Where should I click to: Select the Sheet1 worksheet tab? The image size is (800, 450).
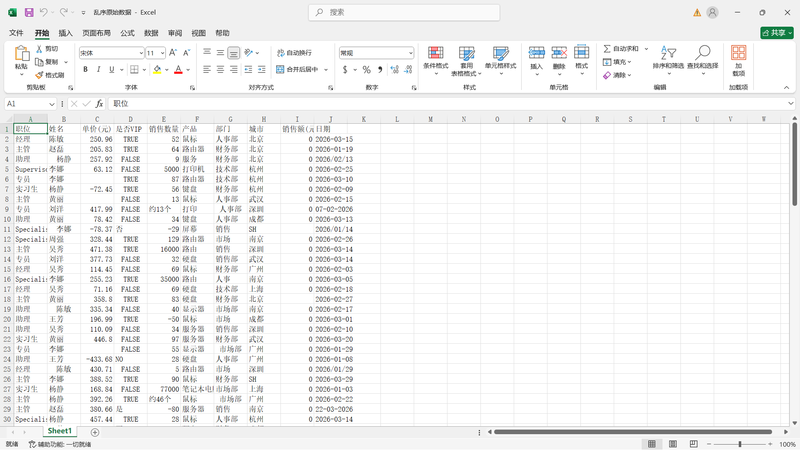pos(60,431)
